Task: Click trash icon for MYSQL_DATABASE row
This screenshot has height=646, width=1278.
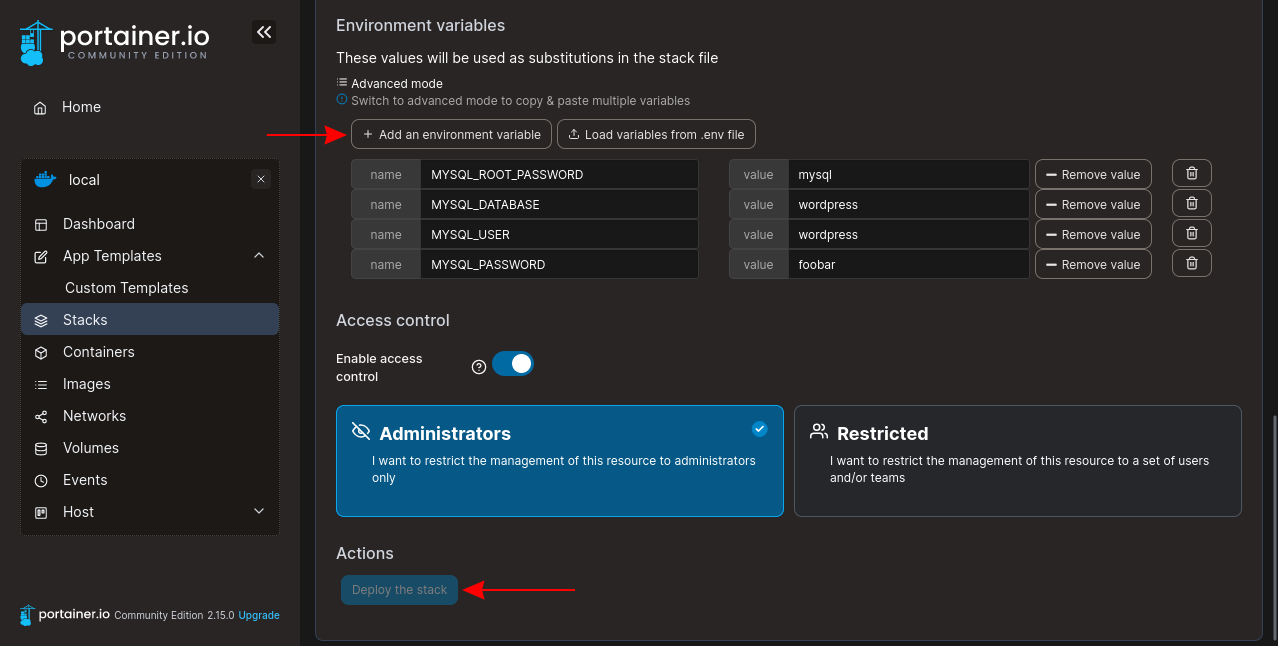Action: [1191, 204]
